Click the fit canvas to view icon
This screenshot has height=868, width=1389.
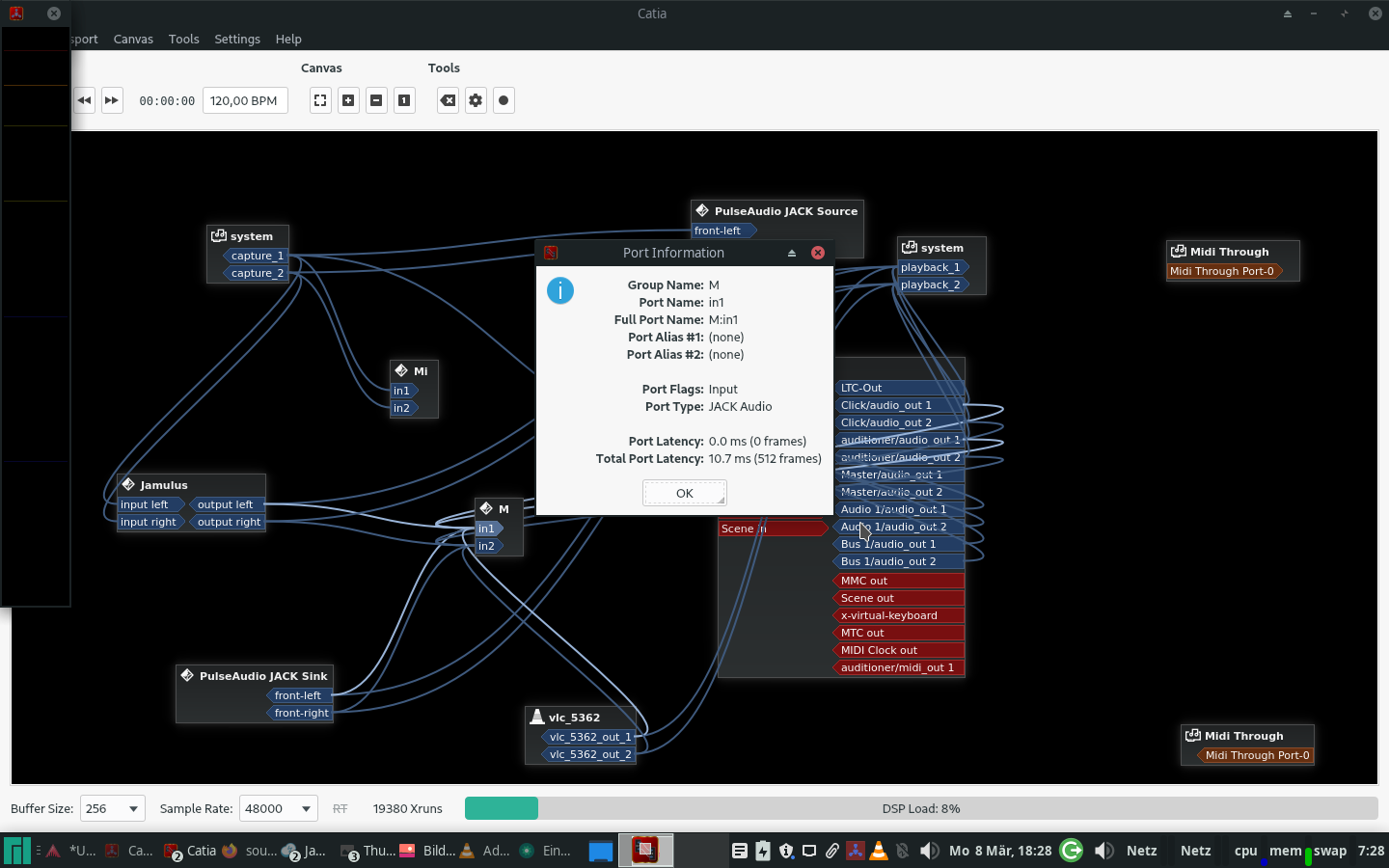click(320, 100)
